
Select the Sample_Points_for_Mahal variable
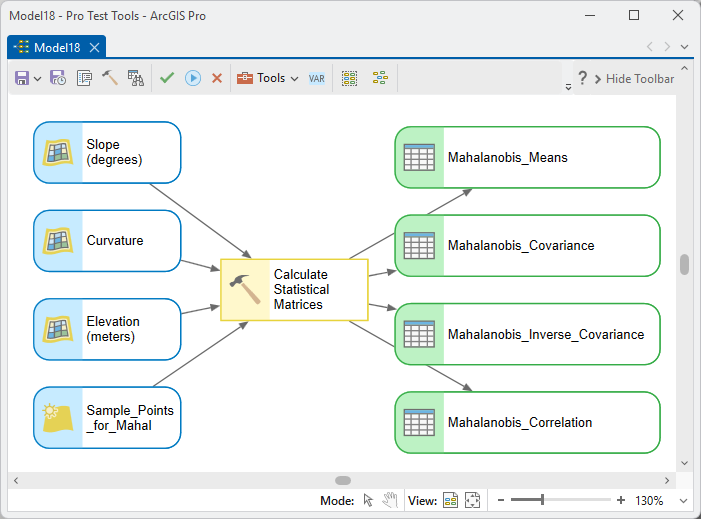[107, 418]
